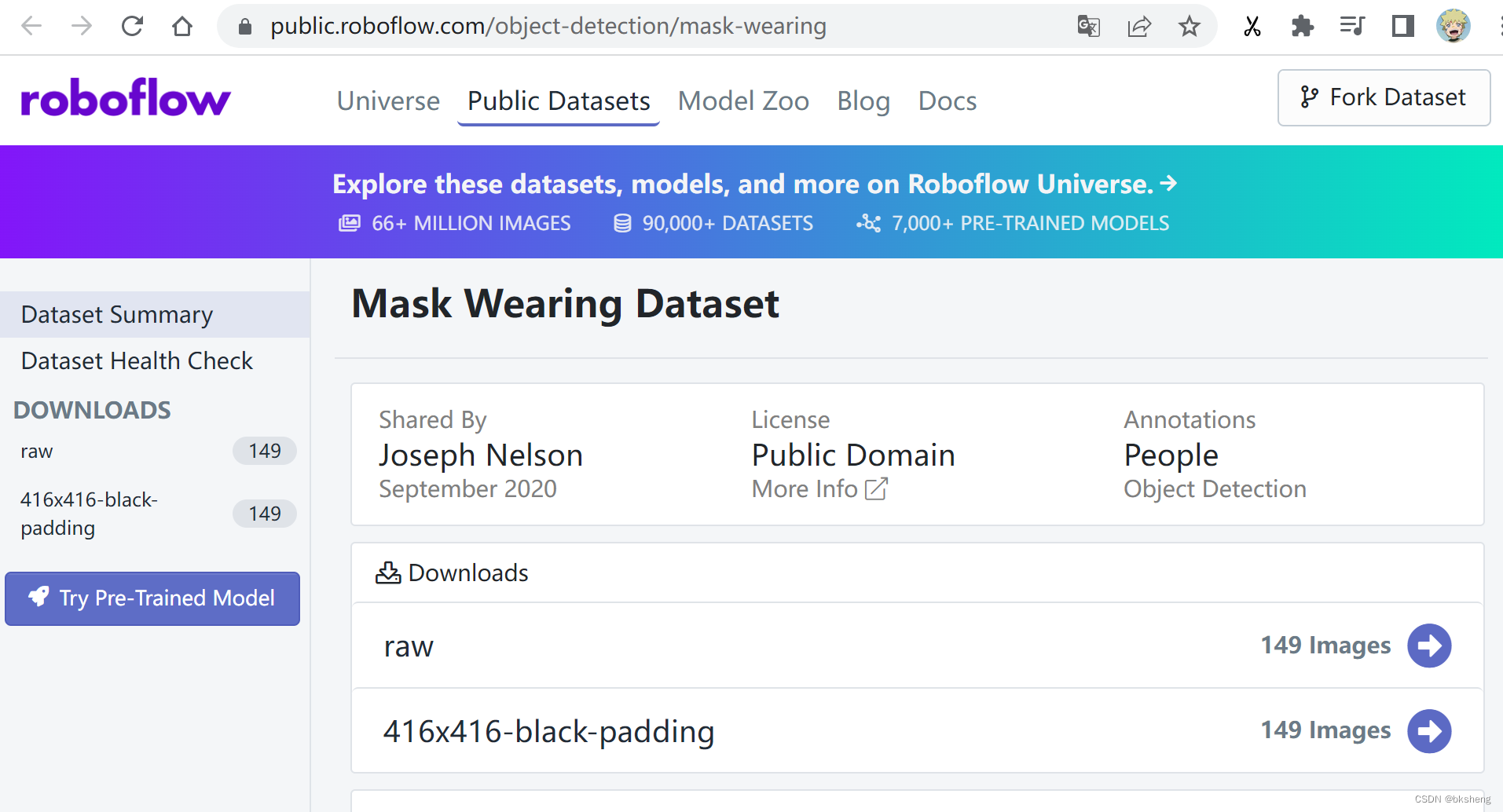1503x812 pixels.
Task: Click the 149 badge next to raw
Action: coord(265,451)
